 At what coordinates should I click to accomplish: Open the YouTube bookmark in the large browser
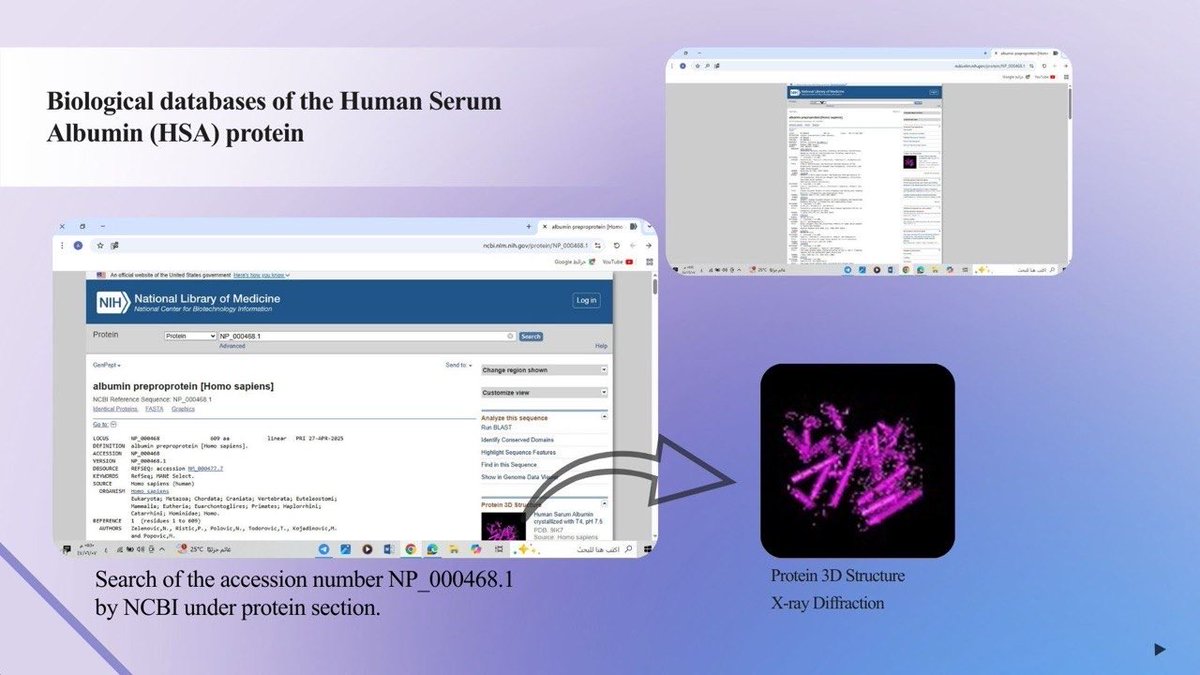point(617,262)
